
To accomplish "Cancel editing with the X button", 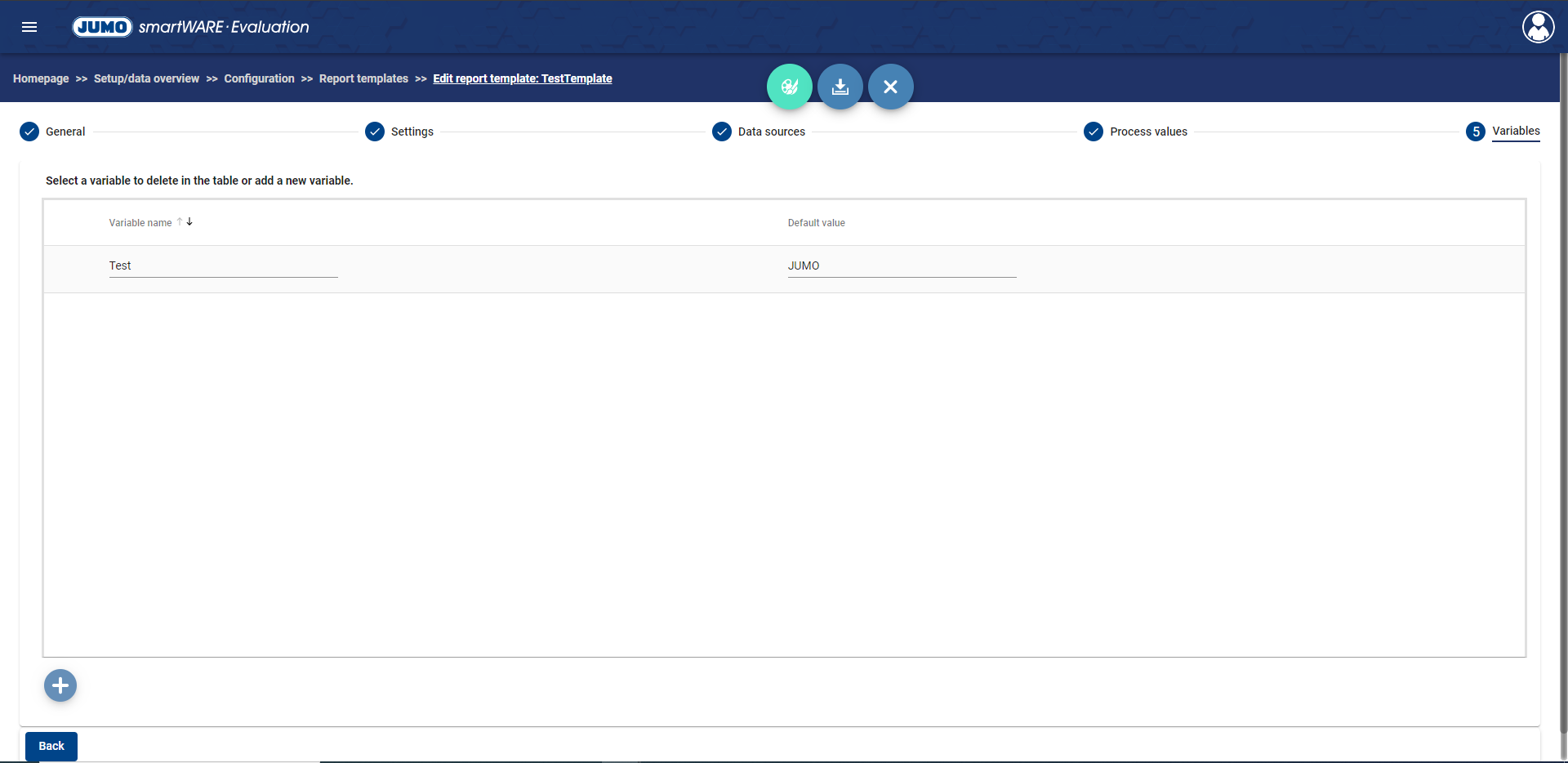I will [x=890, y=87].
